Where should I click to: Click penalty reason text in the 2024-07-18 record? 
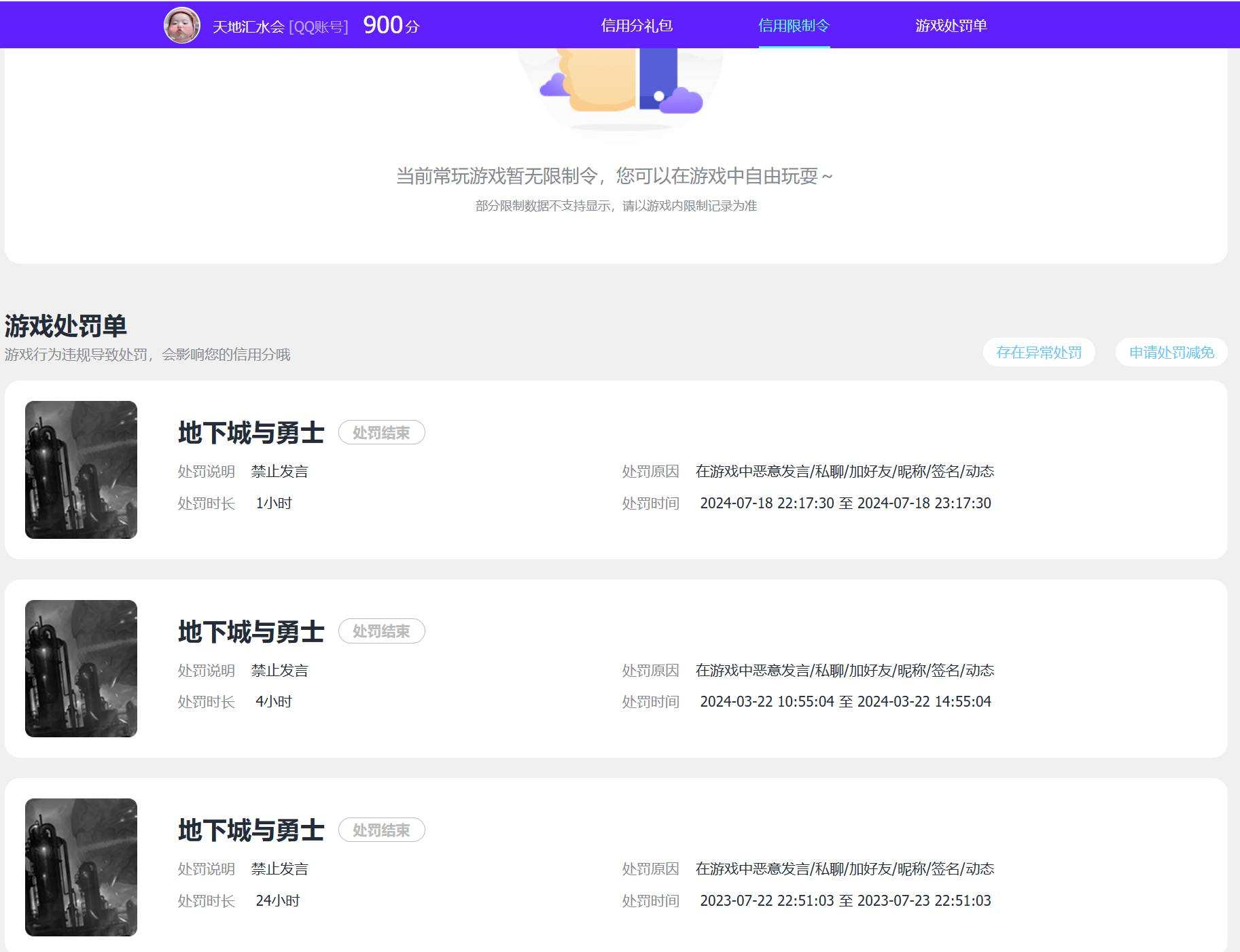845,471
